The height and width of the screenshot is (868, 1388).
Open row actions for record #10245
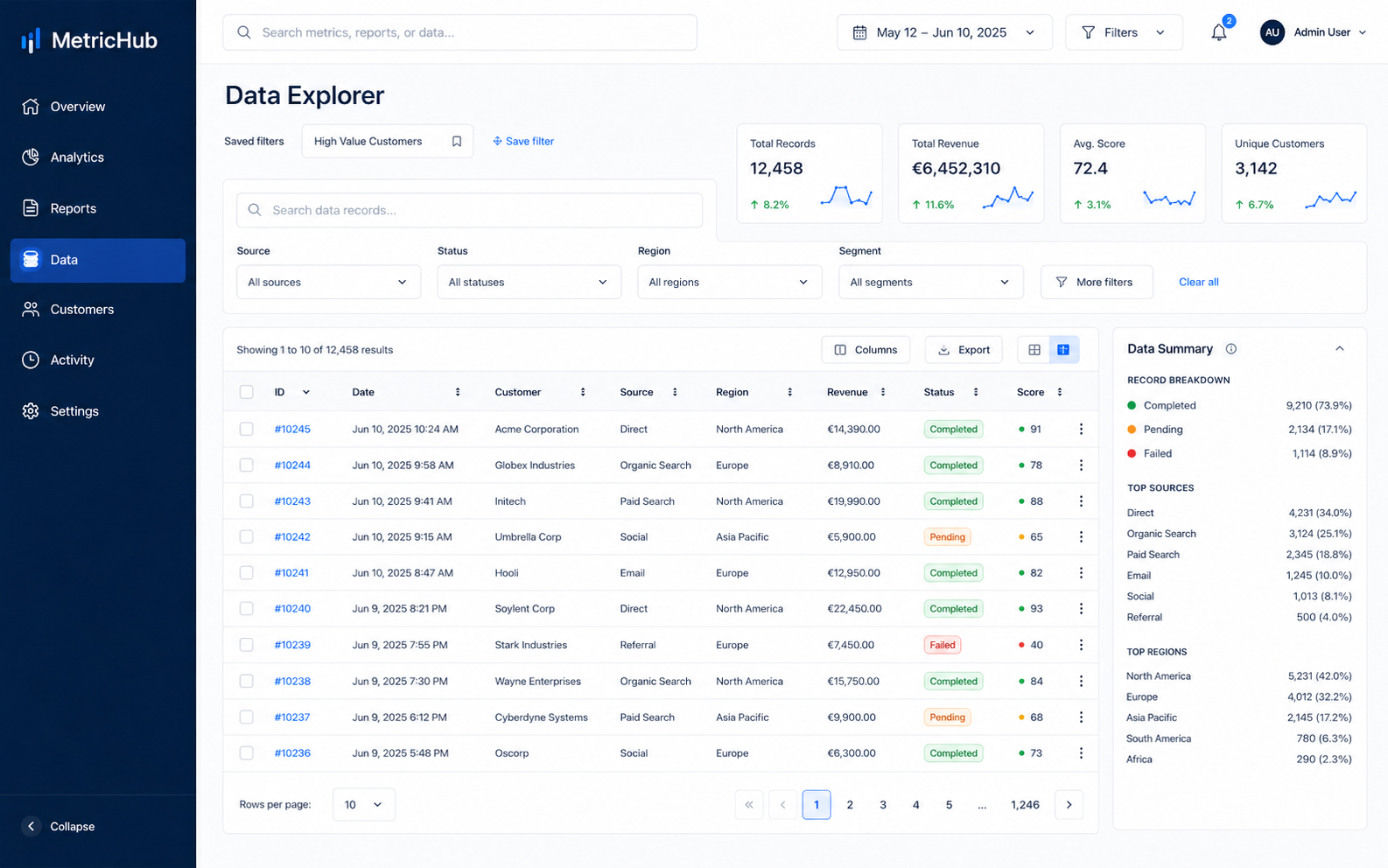(x=1081, y=430)
